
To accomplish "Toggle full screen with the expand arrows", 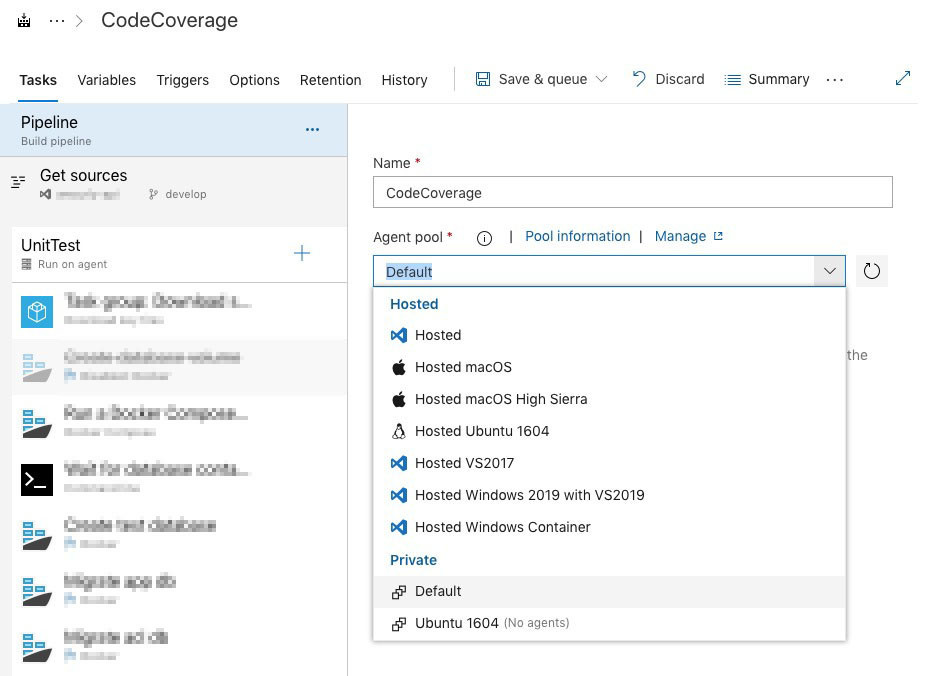I will (903, 78).
